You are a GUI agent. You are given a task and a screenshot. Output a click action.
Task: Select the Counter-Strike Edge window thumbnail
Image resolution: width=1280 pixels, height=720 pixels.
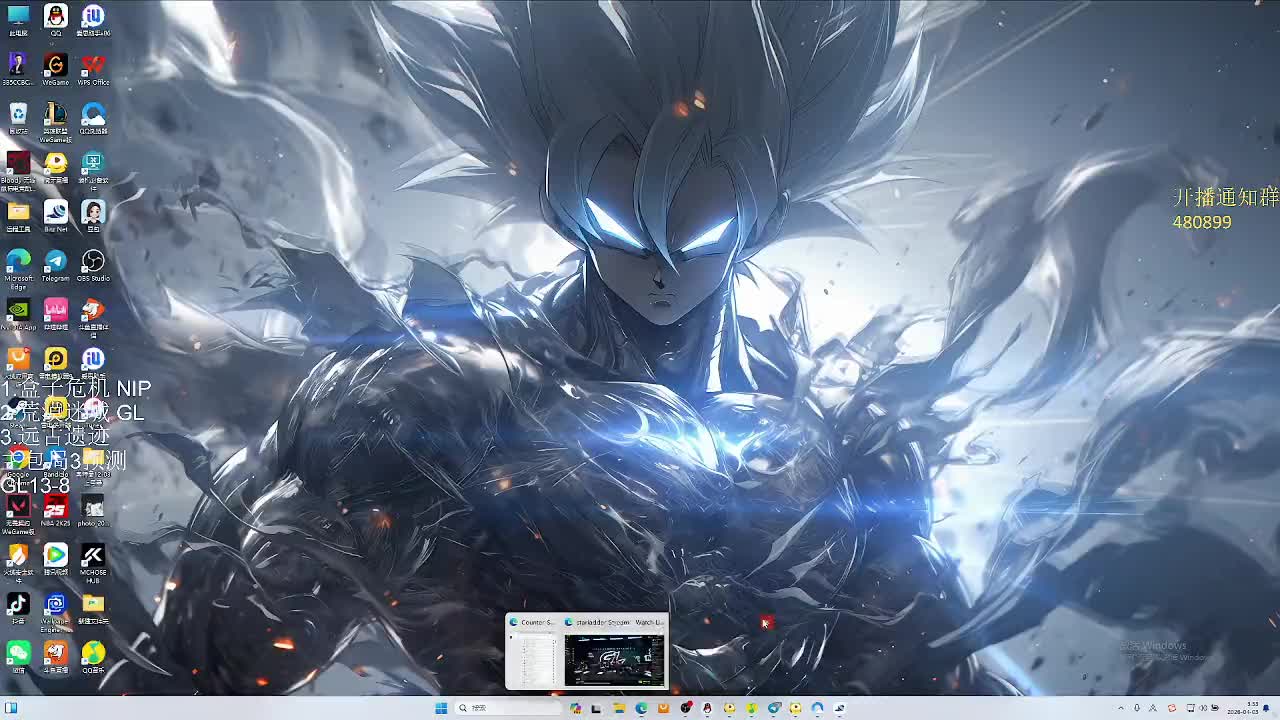[534, 659]
